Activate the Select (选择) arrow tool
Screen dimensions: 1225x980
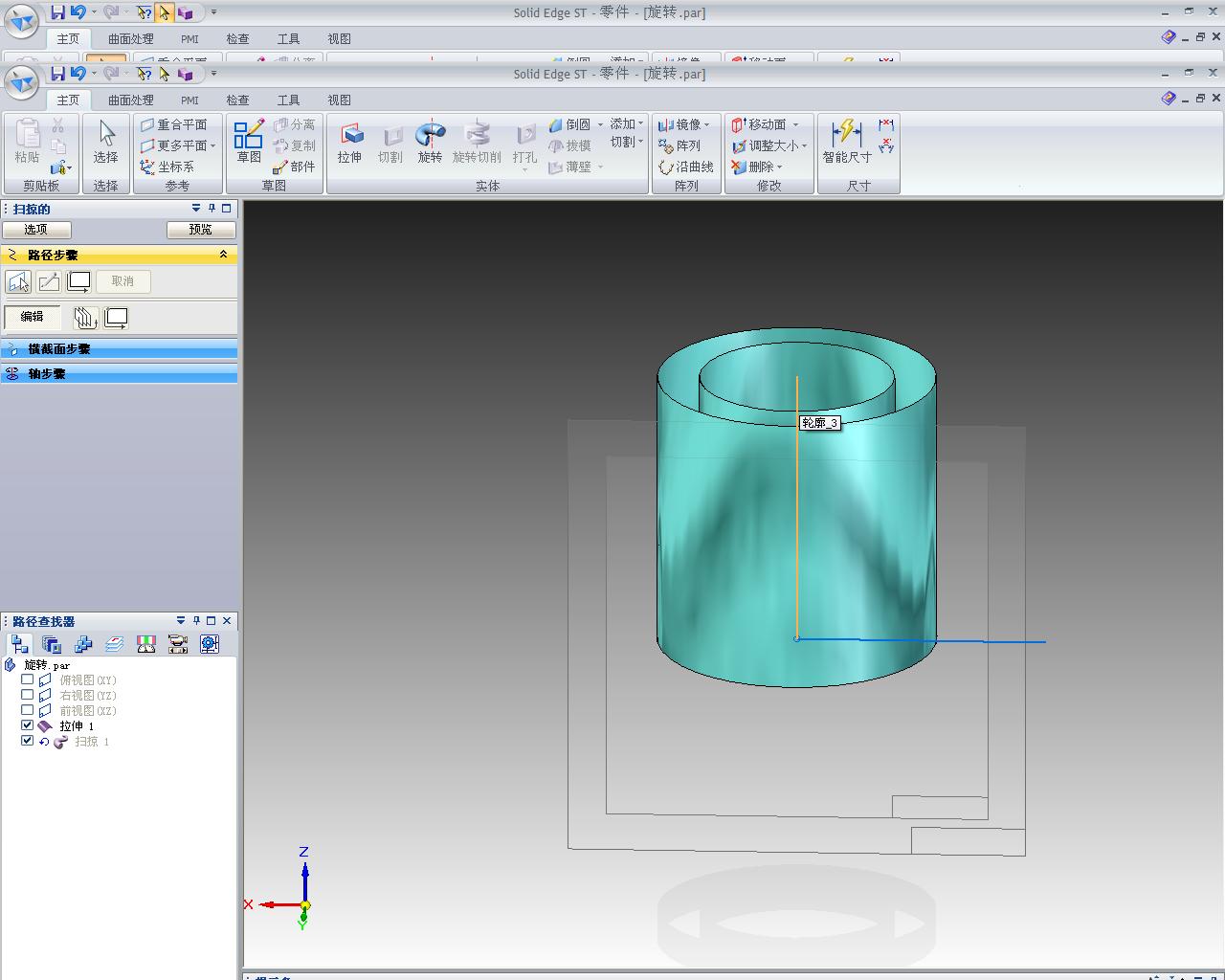(106, 142)
